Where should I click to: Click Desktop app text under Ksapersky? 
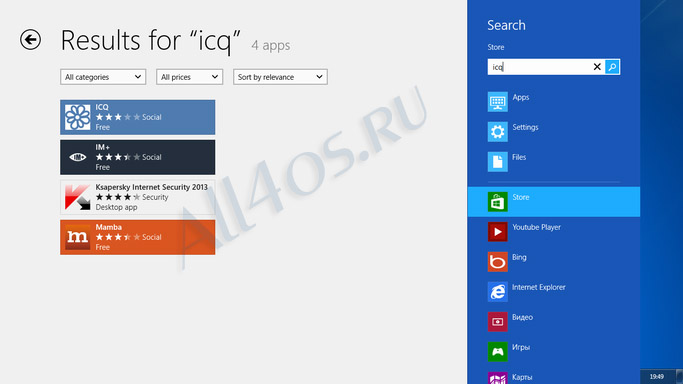click(116, 207)
